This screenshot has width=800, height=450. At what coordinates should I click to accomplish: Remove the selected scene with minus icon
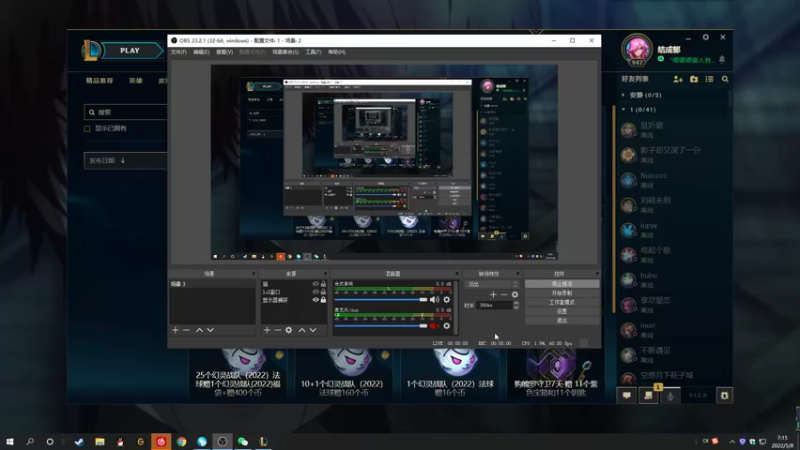tap(186, 330)
